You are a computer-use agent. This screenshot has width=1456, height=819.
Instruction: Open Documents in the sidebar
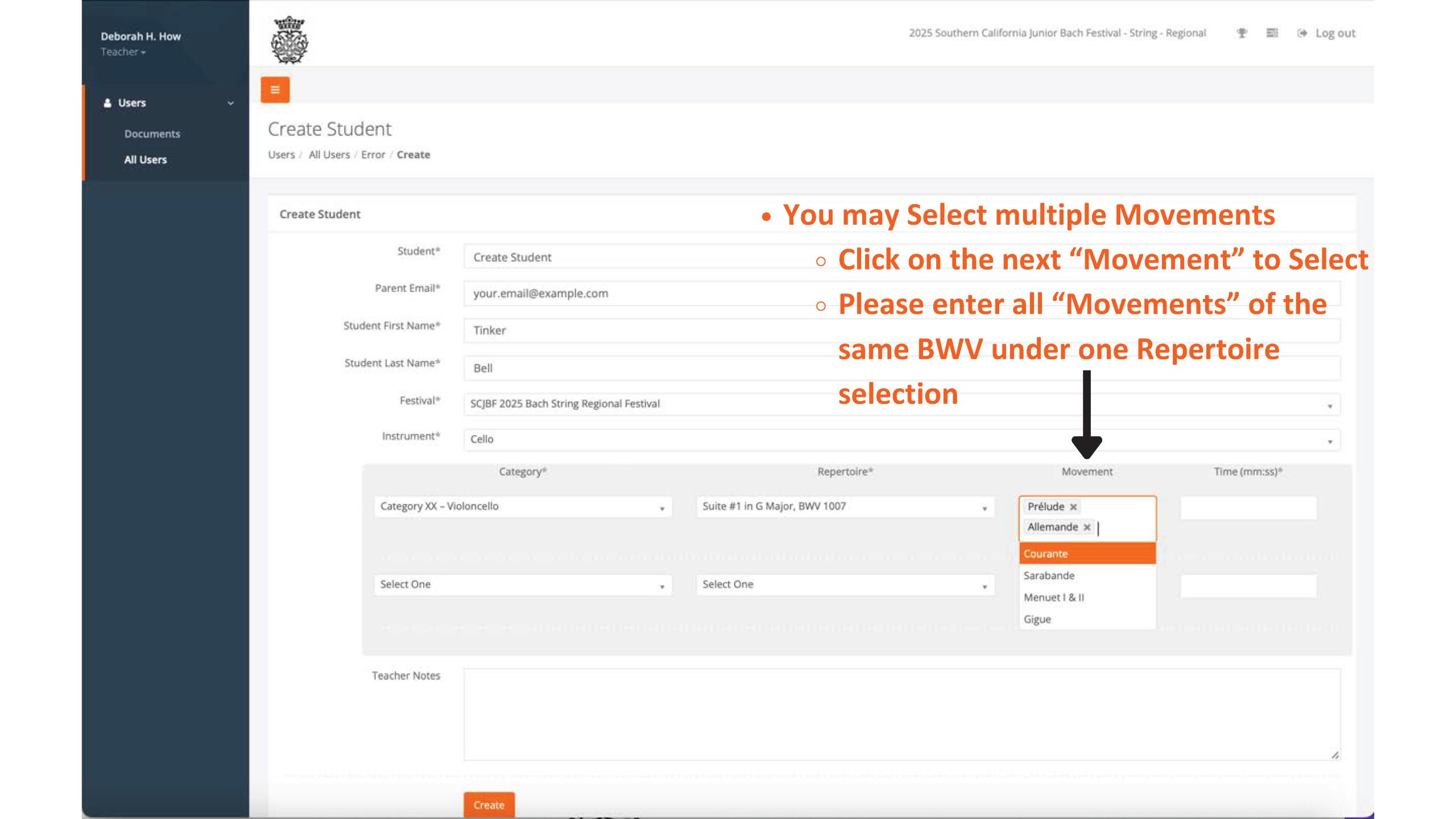click(x=152, y=134)
